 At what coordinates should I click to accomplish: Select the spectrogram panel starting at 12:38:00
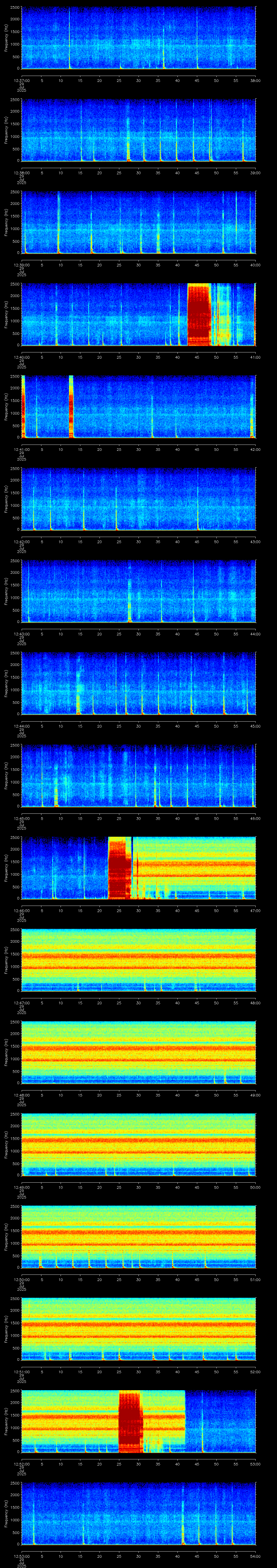click(139, 130)
